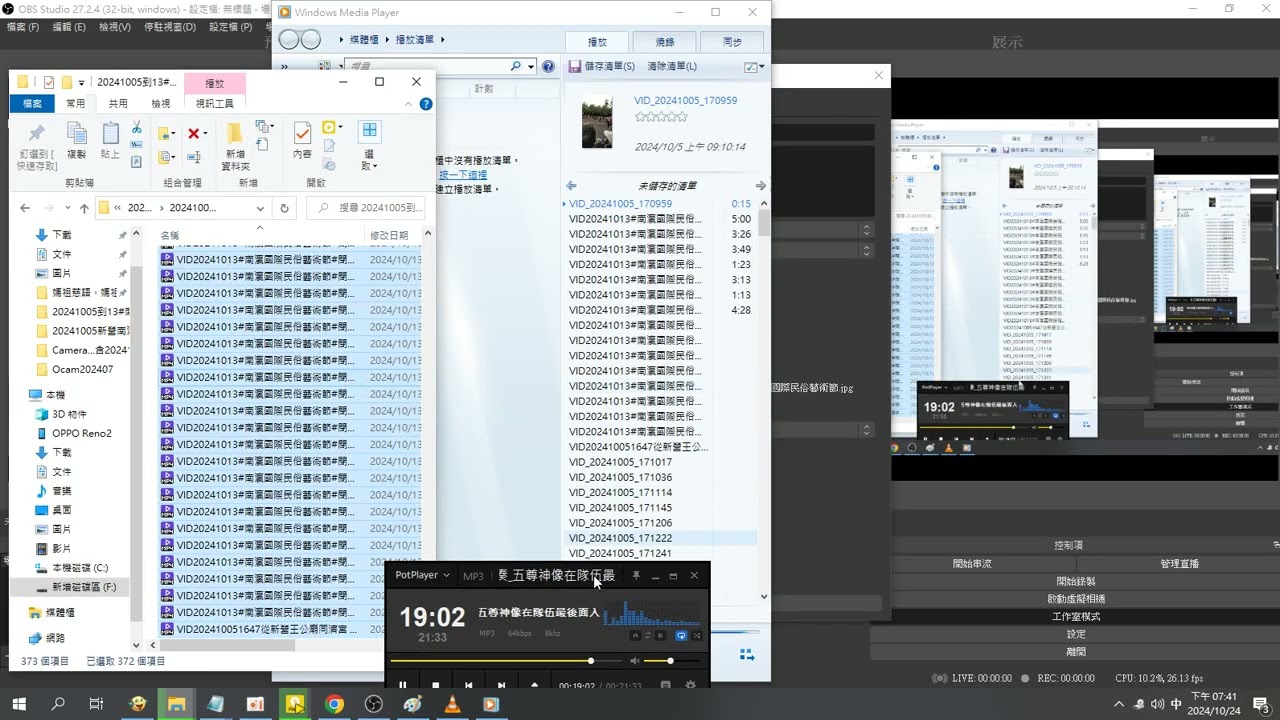The width and height of the screenshot is (1280, 720).
Task: Open the Explorer recent locations dropdown arrow
Action: pos(66,208)
